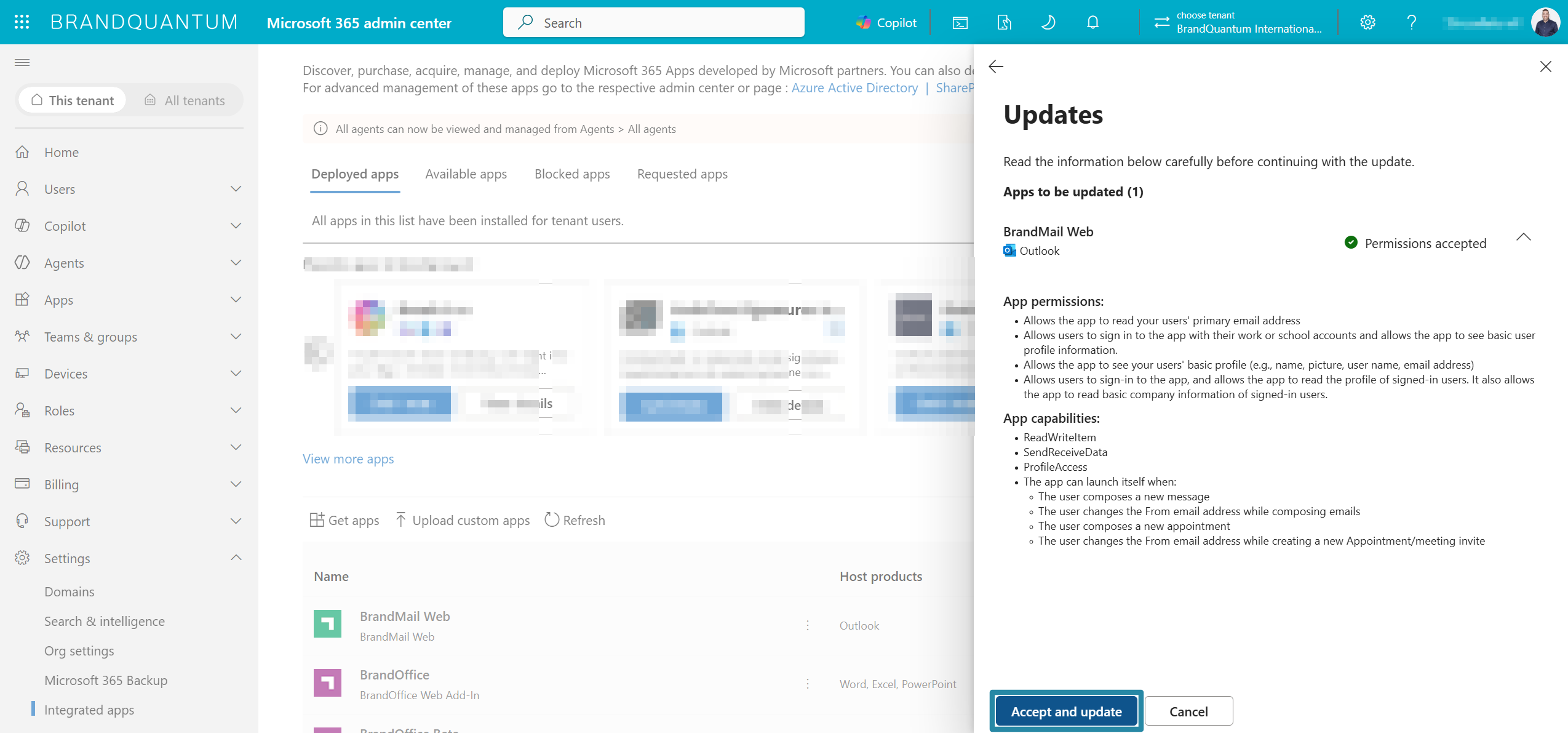Go back with the panel arrow icon

pos(996,66)
